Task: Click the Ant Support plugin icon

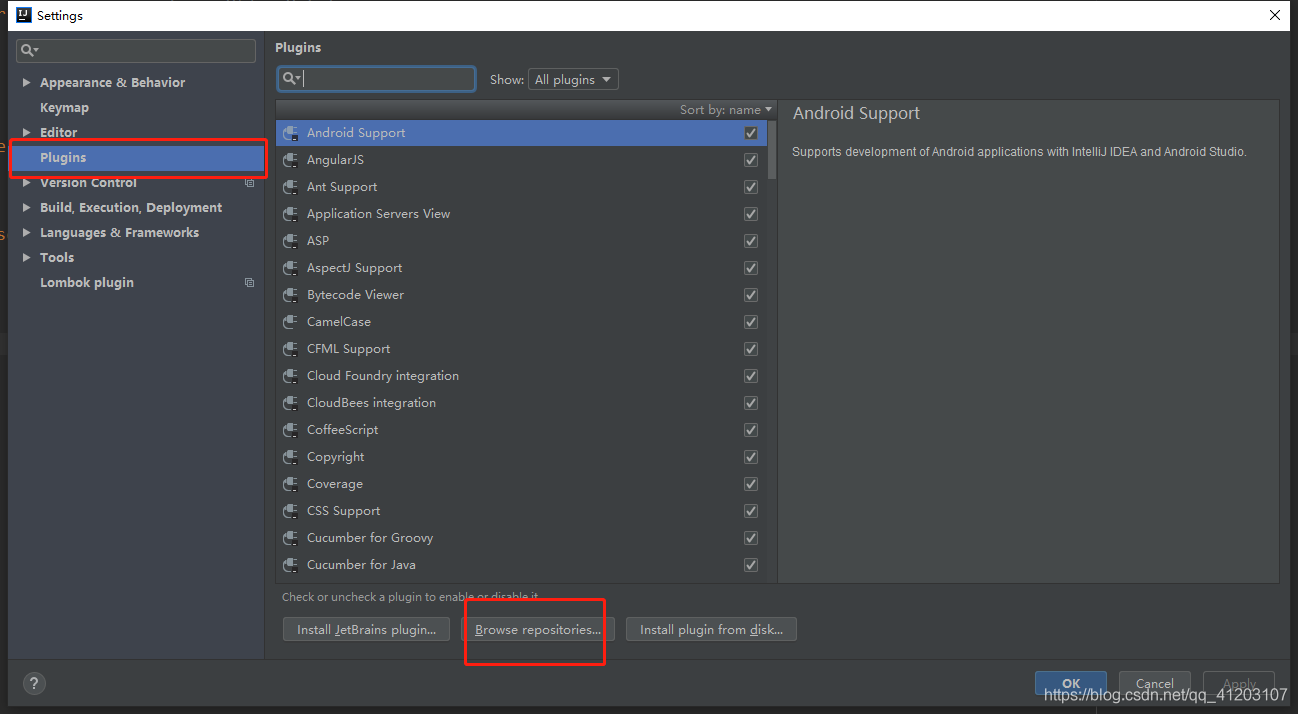Action: [x=291, y=187]
